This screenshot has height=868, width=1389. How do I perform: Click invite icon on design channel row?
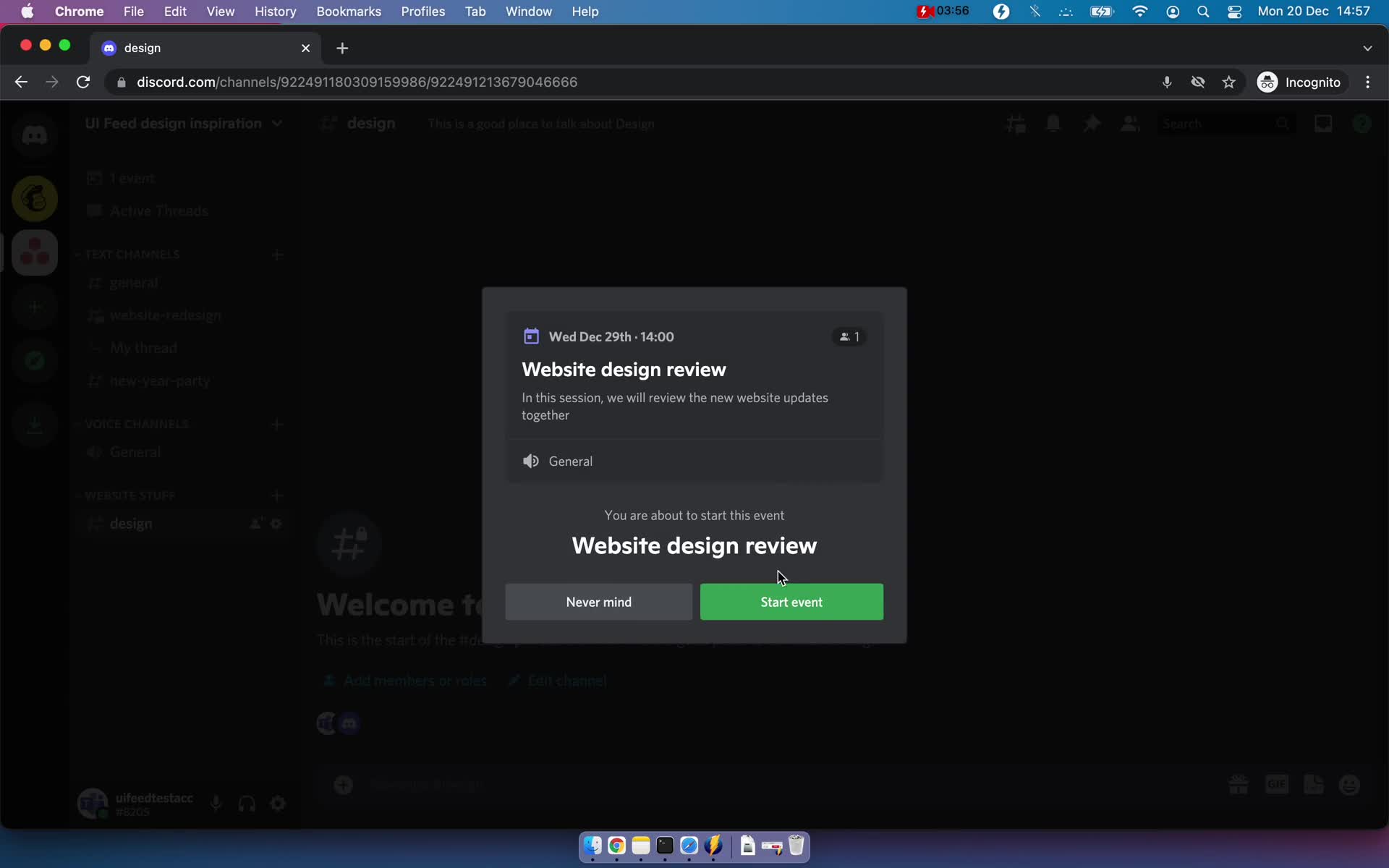tap(255, 524)
